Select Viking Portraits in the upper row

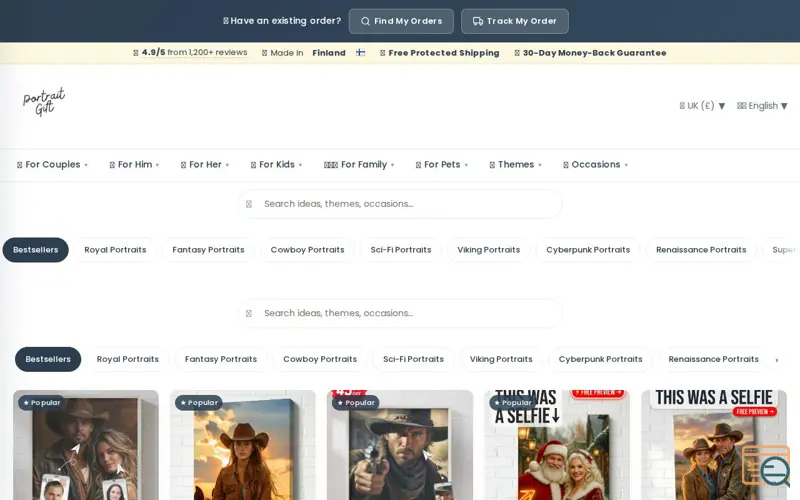(x=489, y=250)
